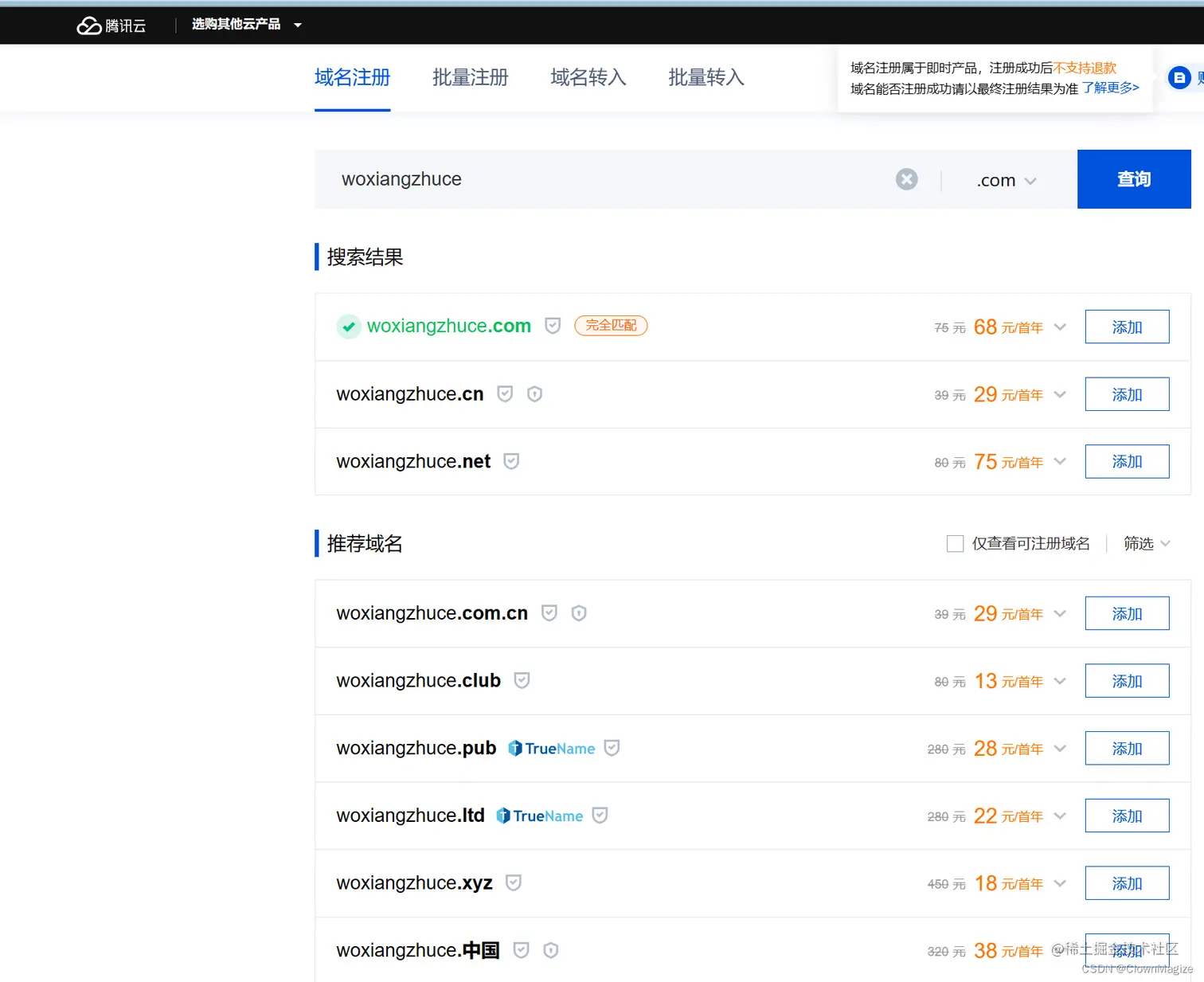The image size is (1204, 982).
Task: Click 添加 beside woxiangzhuce.club
Action: (1126, 680)
